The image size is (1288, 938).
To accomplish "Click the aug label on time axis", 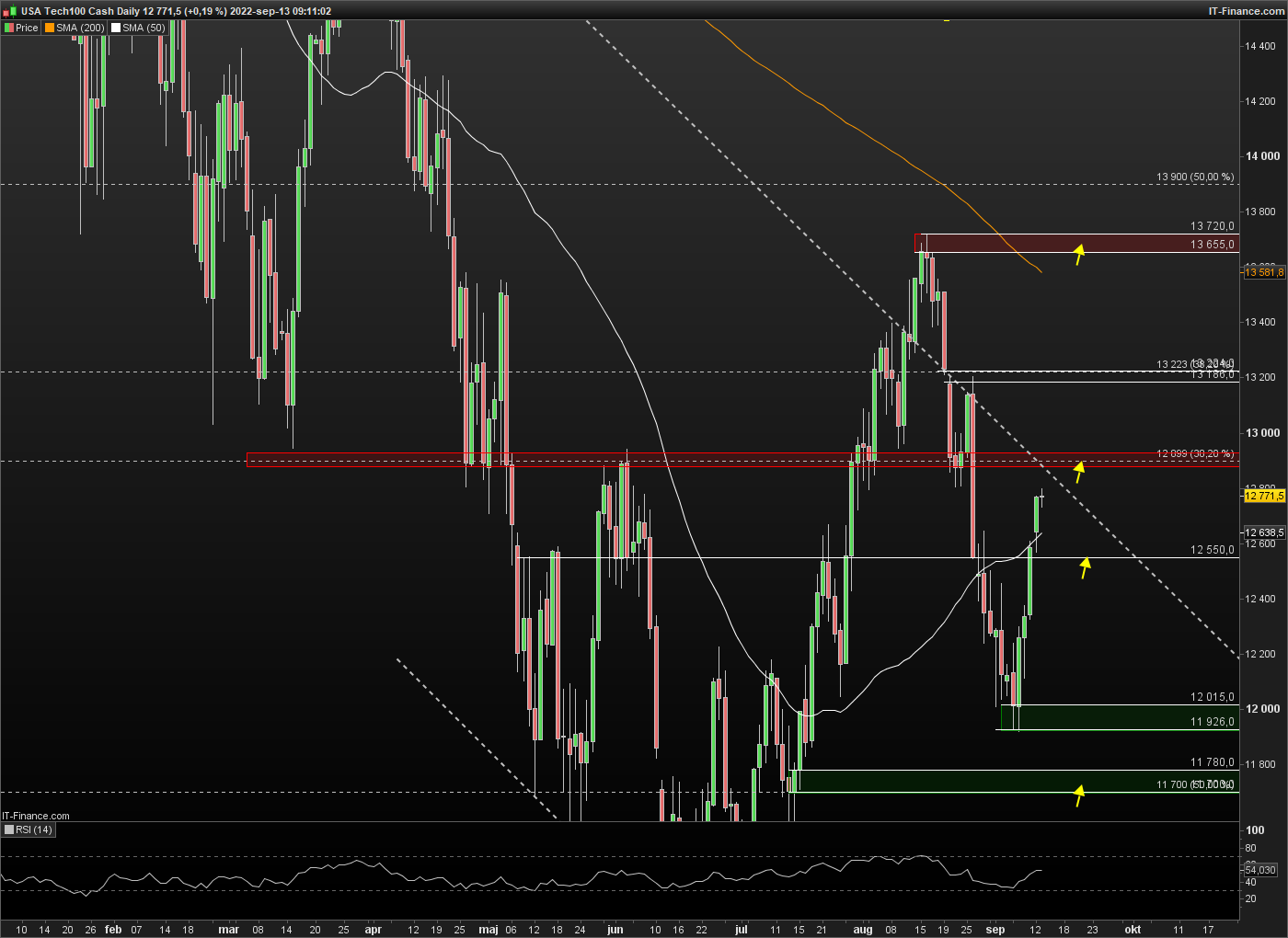I will [x=863, y=930].
